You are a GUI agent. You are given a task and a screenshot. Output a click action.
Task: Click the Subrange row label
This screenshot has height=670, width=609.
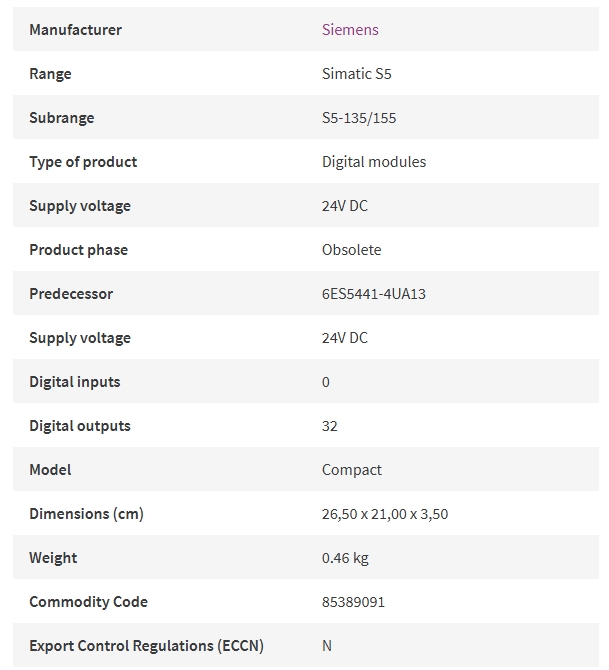coord(62,118)
